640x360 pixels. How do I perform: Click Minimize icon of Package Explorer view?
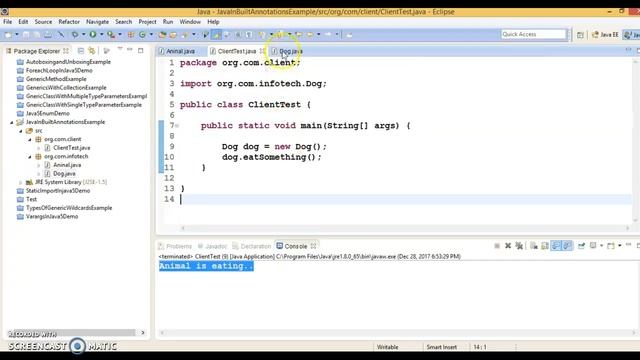130,50
